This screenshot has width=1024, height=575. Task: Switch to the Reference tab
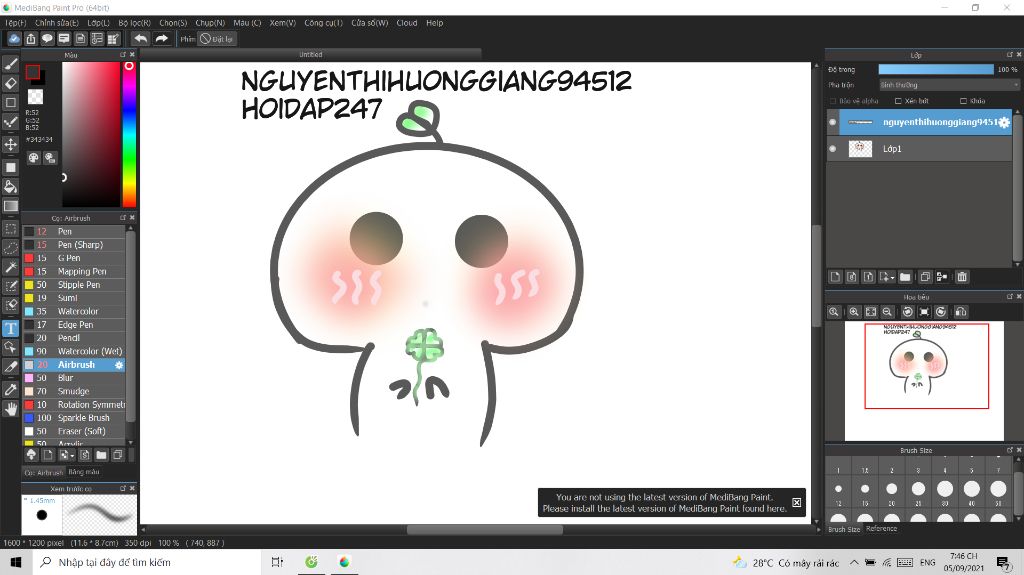[x=881, y=529]
